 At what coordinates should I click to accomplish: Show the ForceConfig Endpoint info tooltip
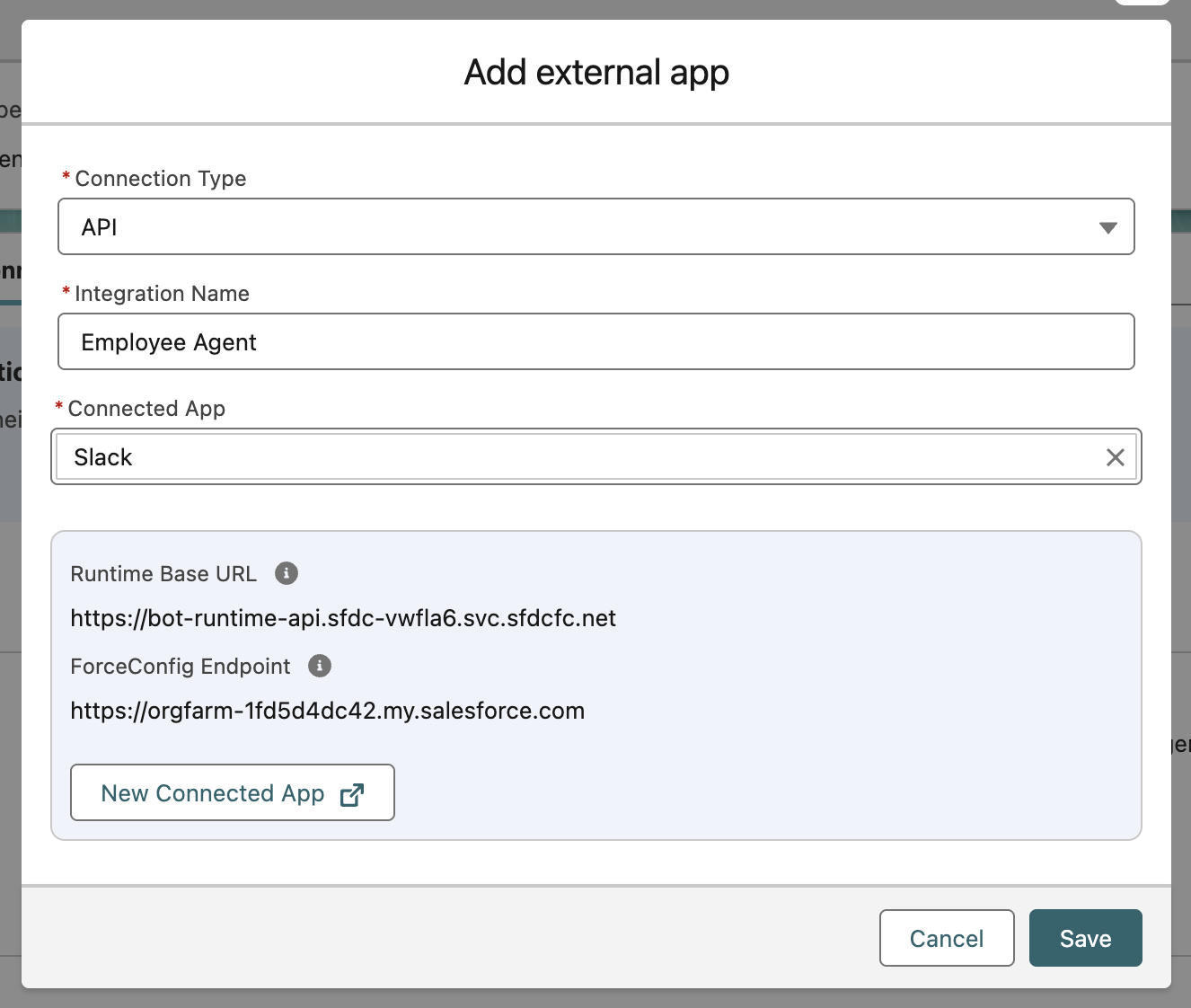coord(320,666)
